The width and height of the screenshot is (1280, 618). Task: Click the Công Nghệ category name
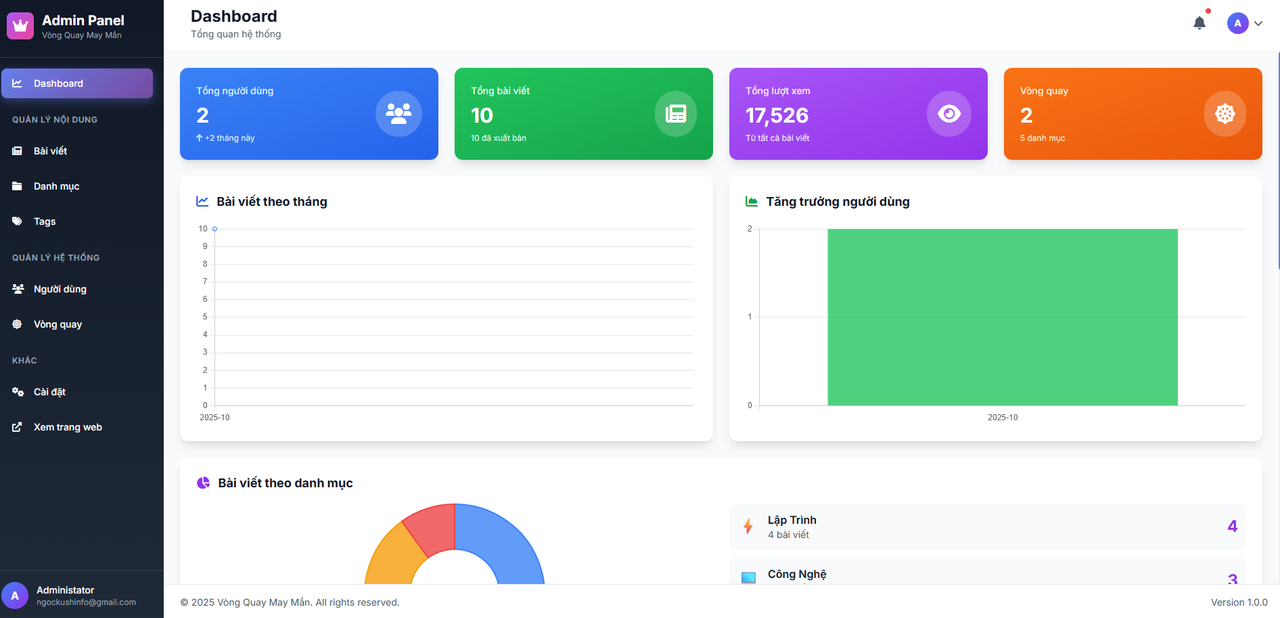click(x=797, y=574)
